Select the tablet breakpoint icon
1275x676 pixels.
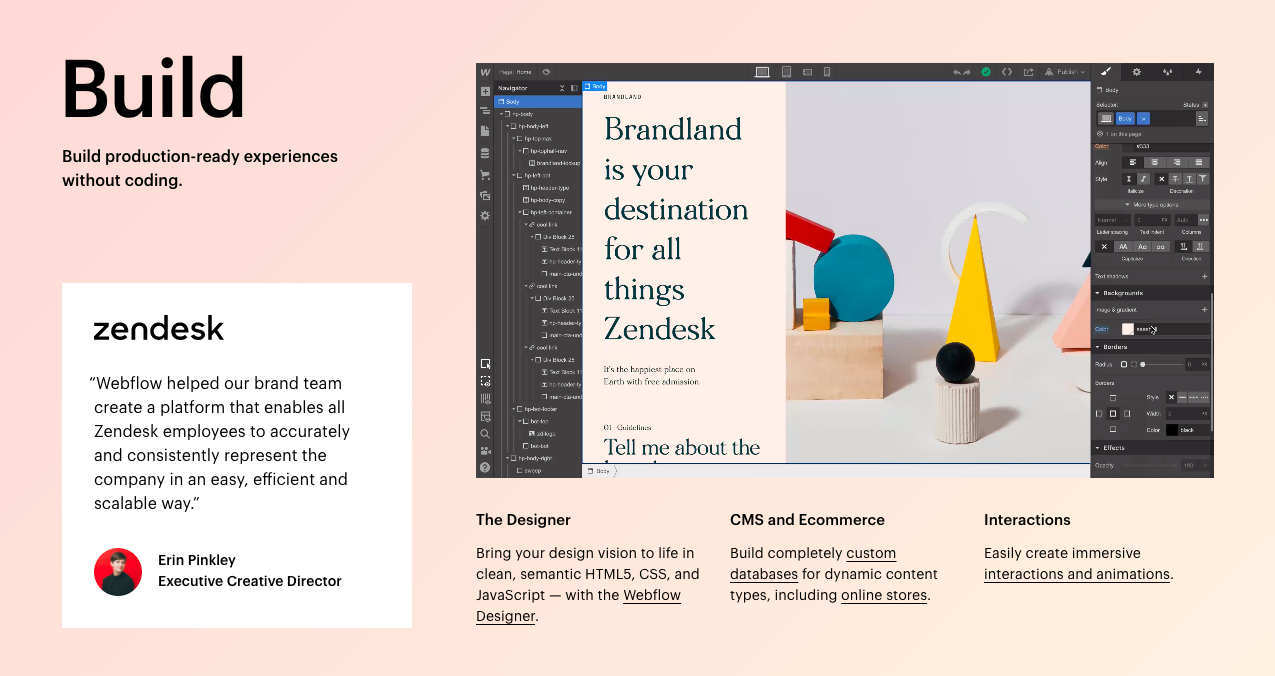(x=786, y=72)
